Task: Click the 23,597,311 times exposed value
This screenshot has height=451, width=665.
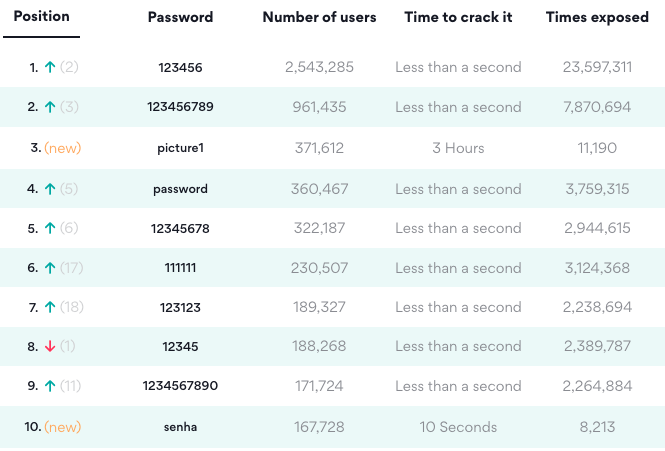Action: pos(597,67)
